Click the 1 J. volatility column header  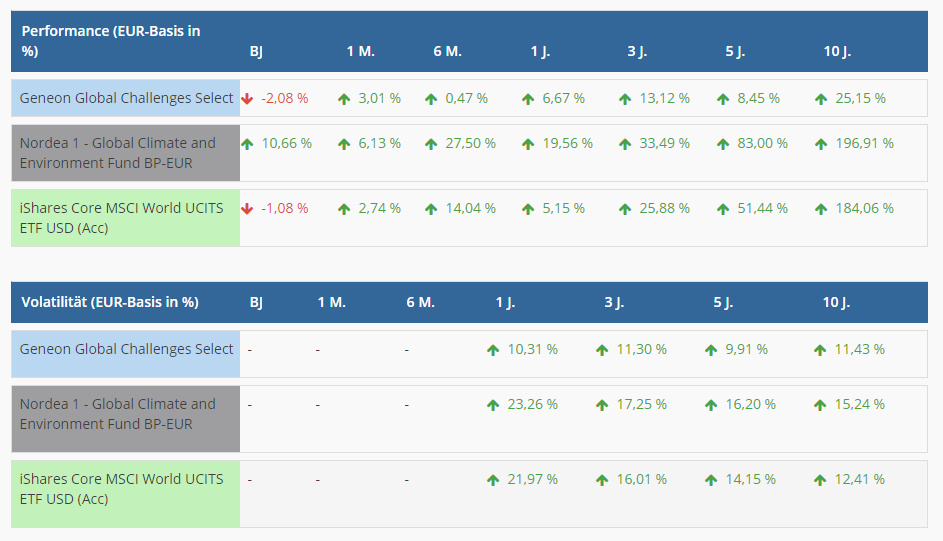(x=505, y=302)
